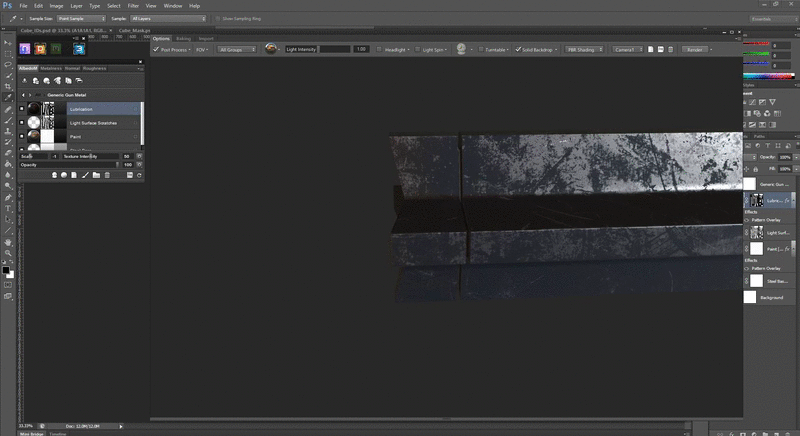This screenshot has height=436, width=800.
Task: Toggle Show Sampling Ring checkbox
Action: click(x=218, y=18)
